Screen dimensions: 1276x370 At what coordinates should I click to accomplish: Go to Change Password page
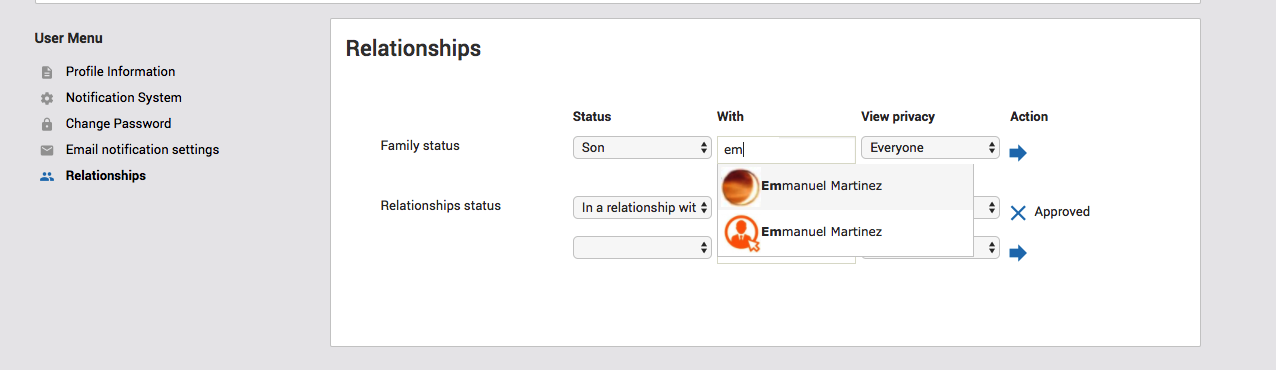[118, 124]
